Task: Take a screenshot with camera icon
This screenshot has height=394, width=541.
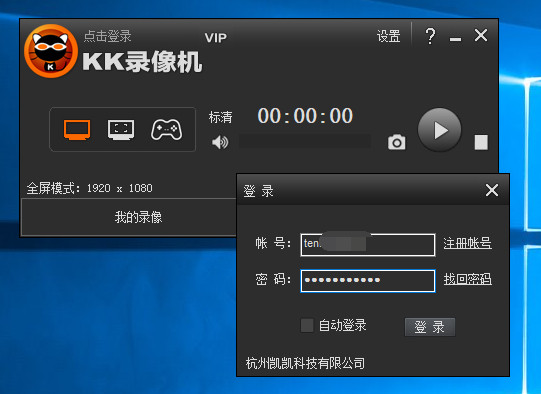Action: coord(397,142)
